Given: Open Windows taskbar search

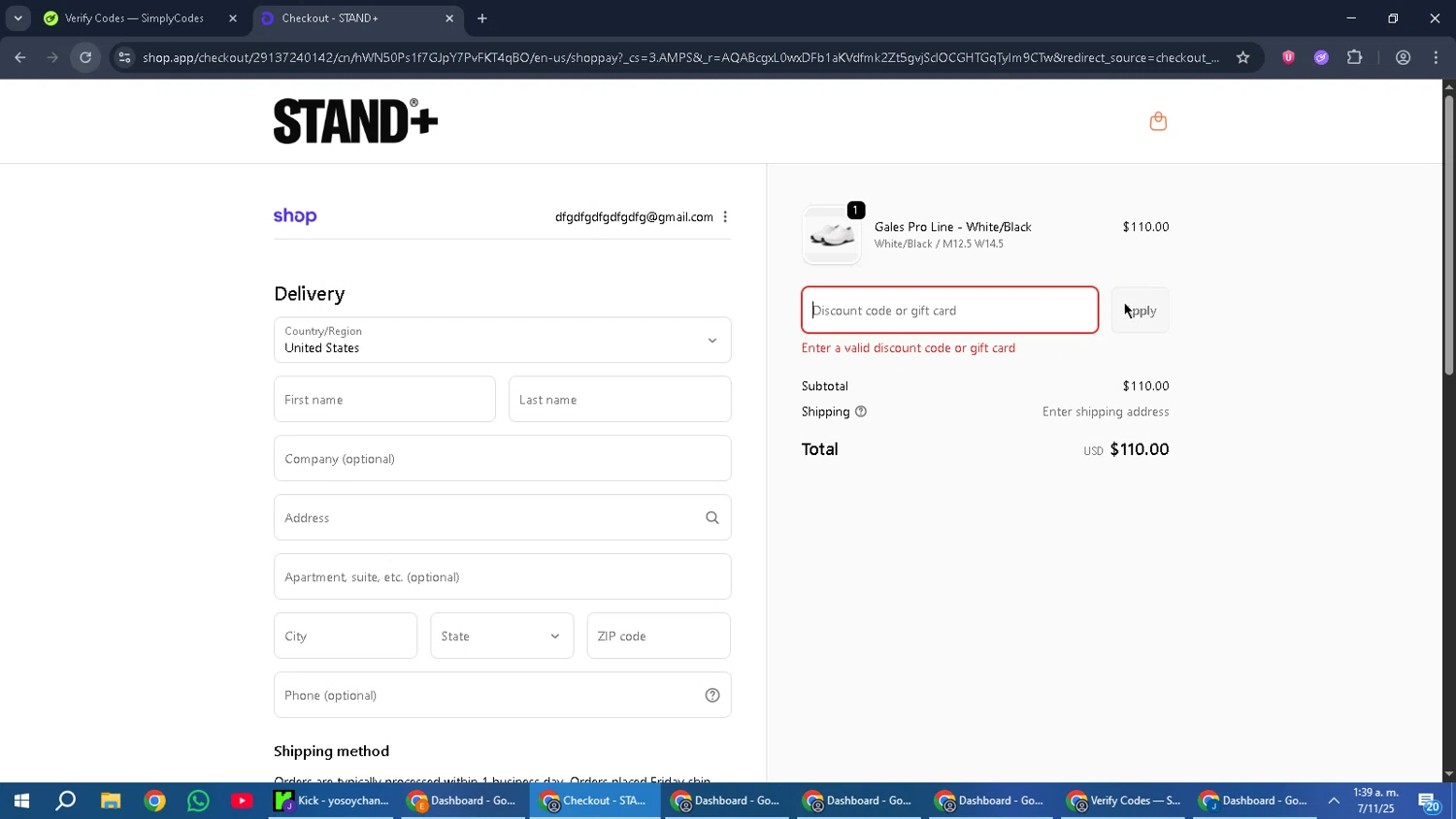Looking at the screenshot, I should pos(65,802).
